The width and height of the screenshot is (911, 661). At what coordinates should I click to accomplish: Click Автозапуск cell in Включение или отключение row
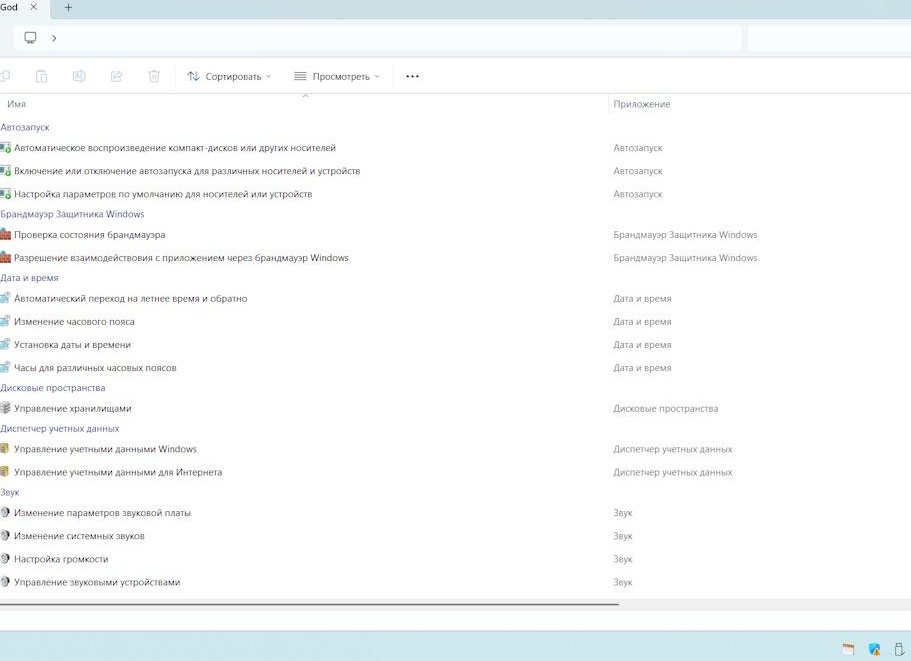[638, 171]
